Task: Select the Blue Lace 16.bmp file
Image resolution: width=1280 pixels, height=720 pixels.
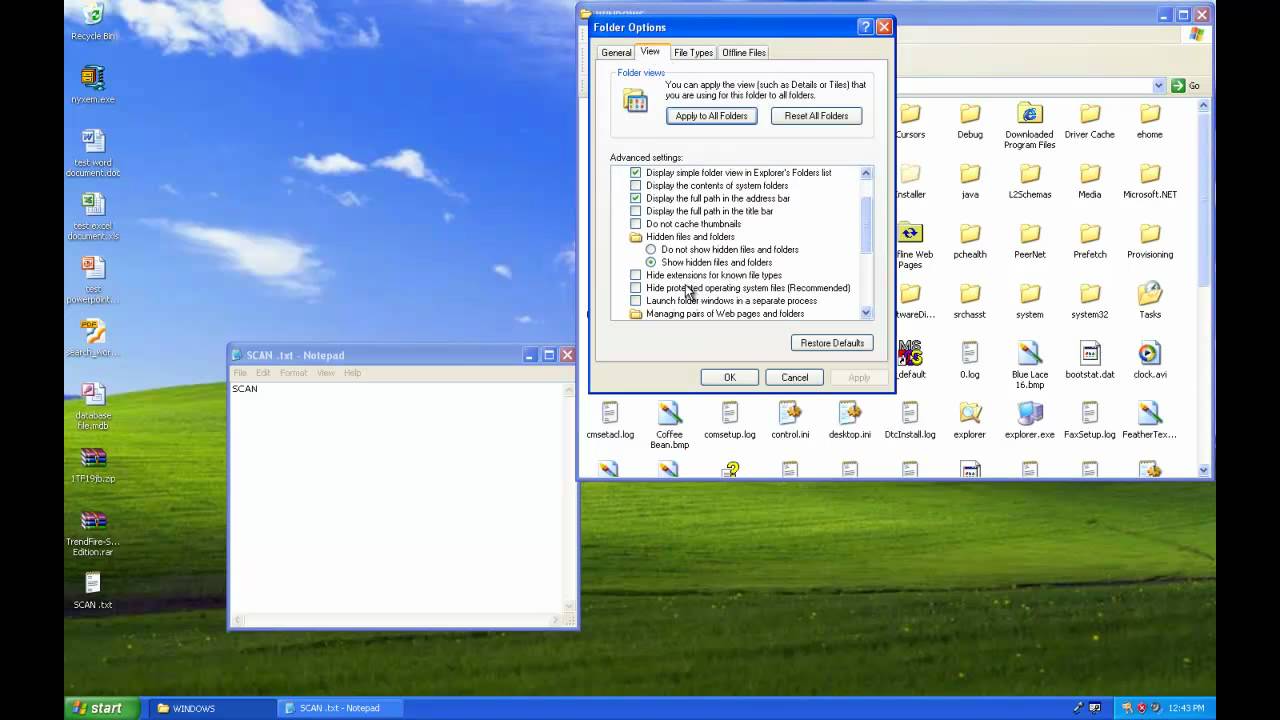Action: point(1030,366)
